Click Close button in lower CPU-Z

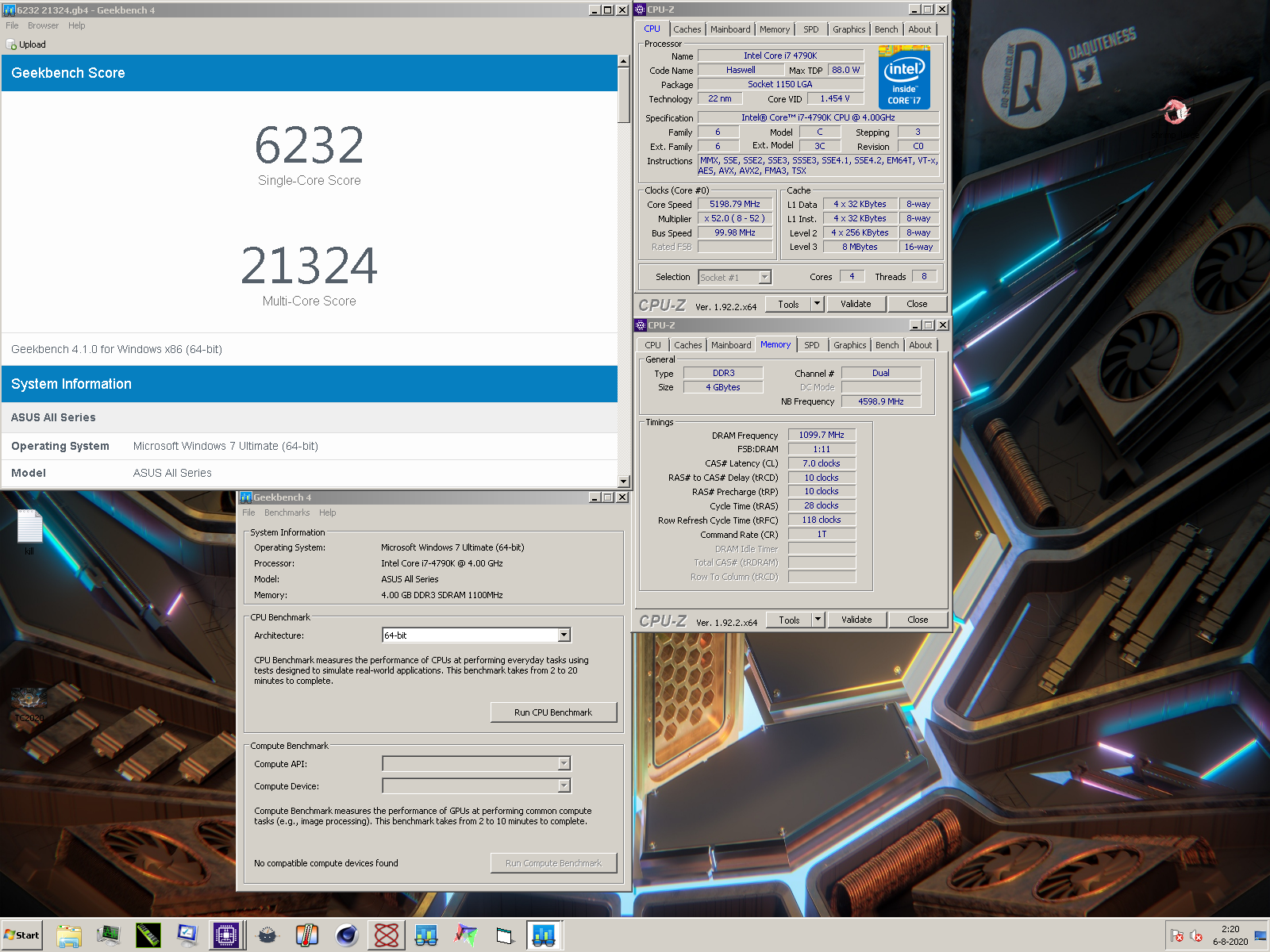918,620
